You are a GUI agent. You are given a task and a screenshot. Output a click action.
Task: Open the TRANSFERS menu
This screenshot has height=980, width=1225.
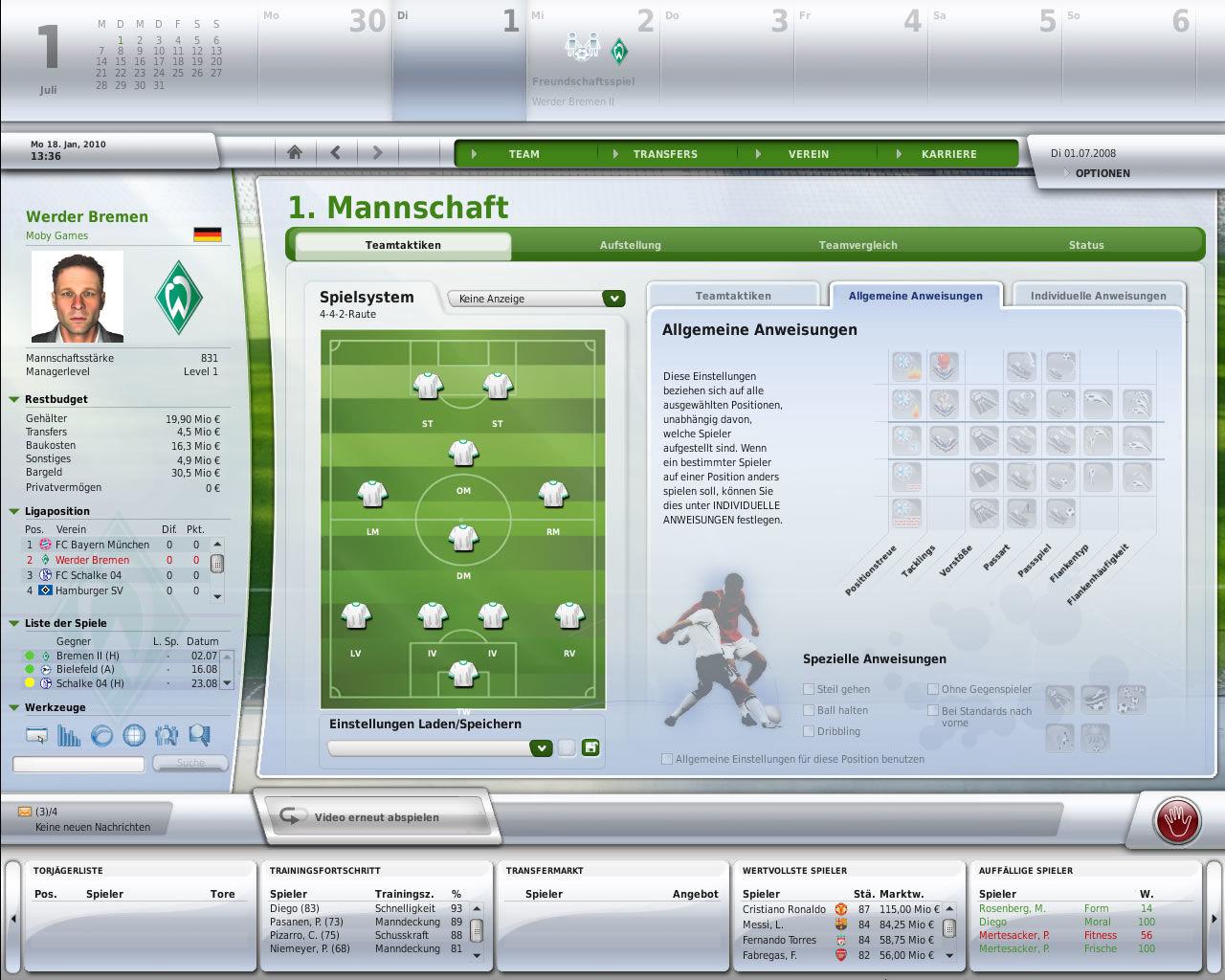point(665,154)
